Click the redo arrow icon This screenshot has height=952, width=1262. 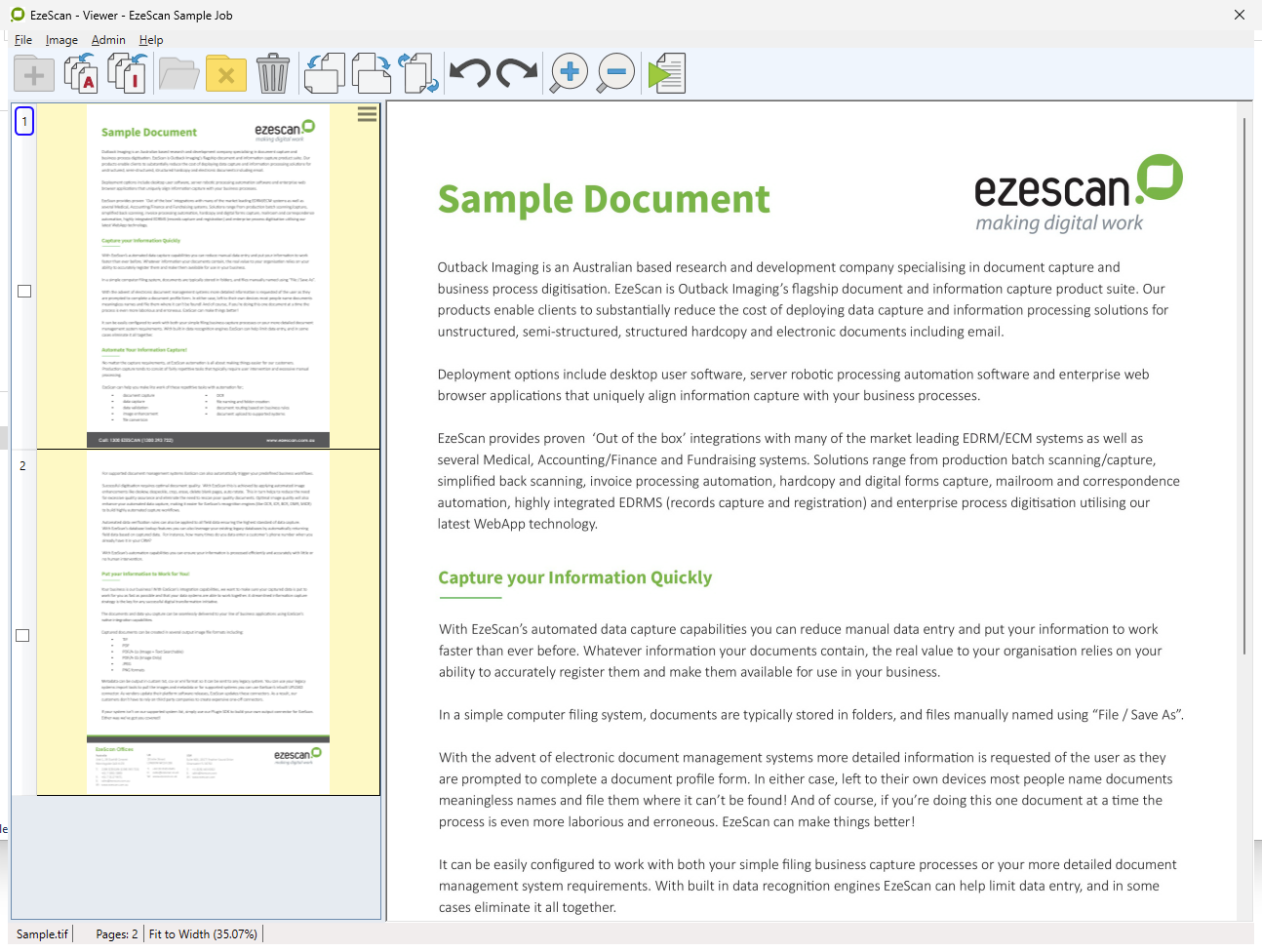coord(517,73)
